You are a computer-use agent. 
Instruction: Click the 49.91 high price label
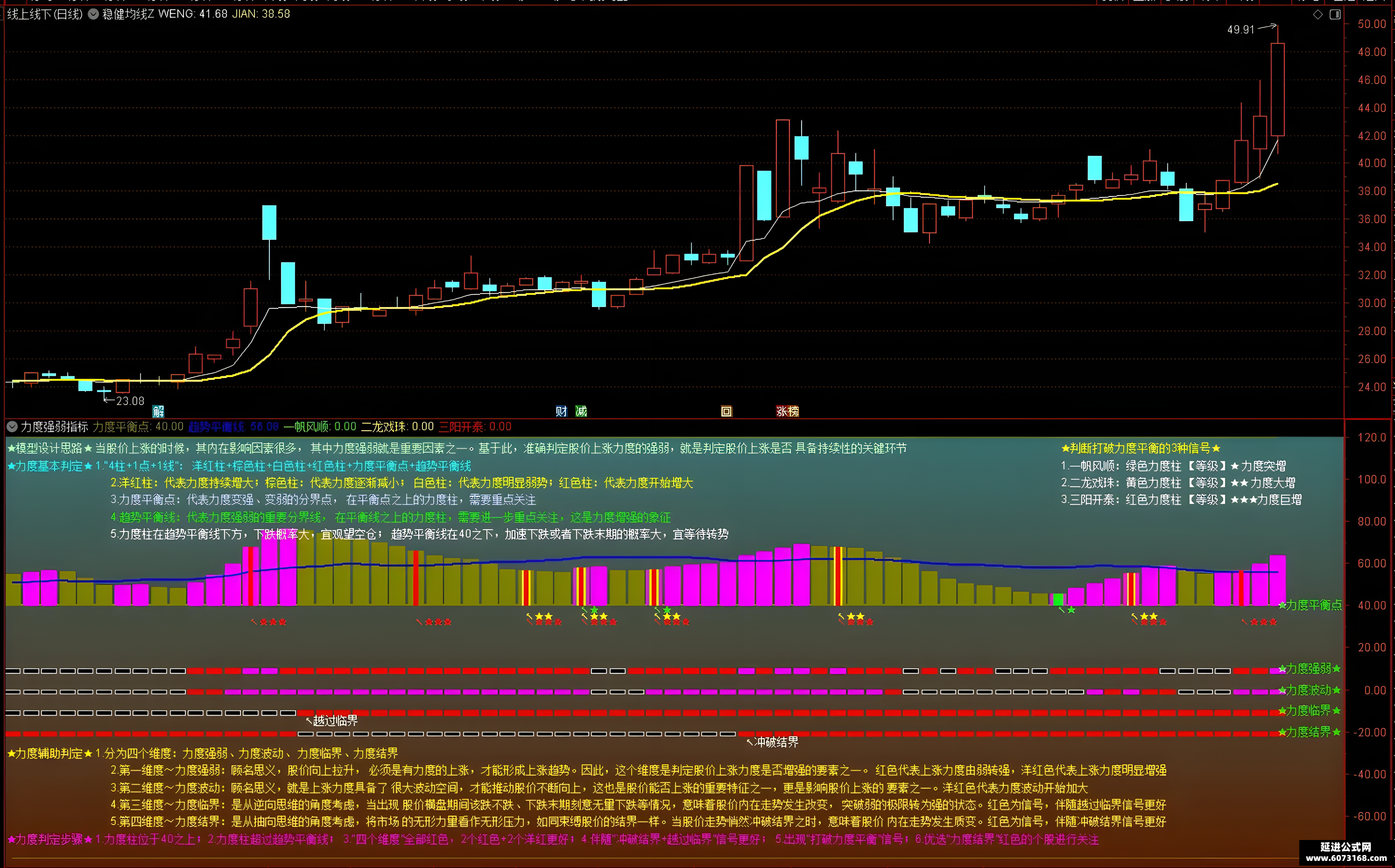1240,29
